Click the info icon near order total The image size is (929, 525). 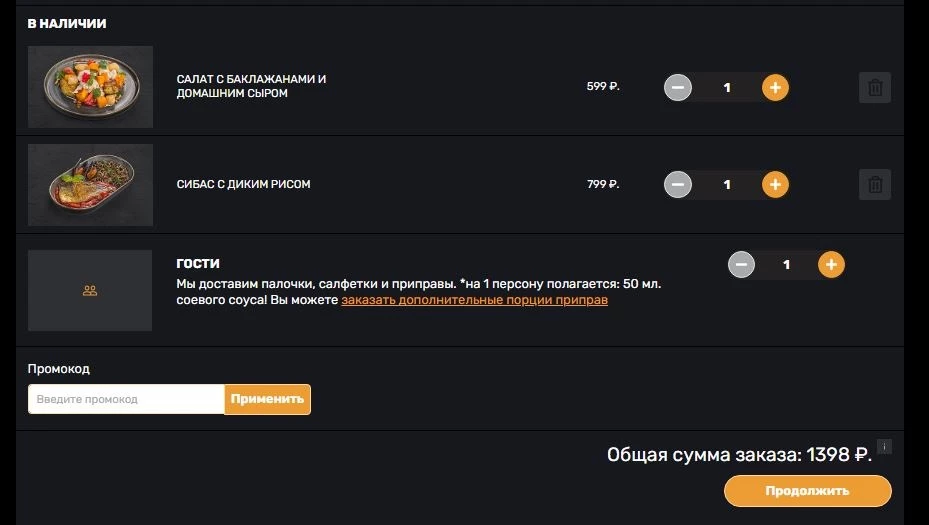884,446
